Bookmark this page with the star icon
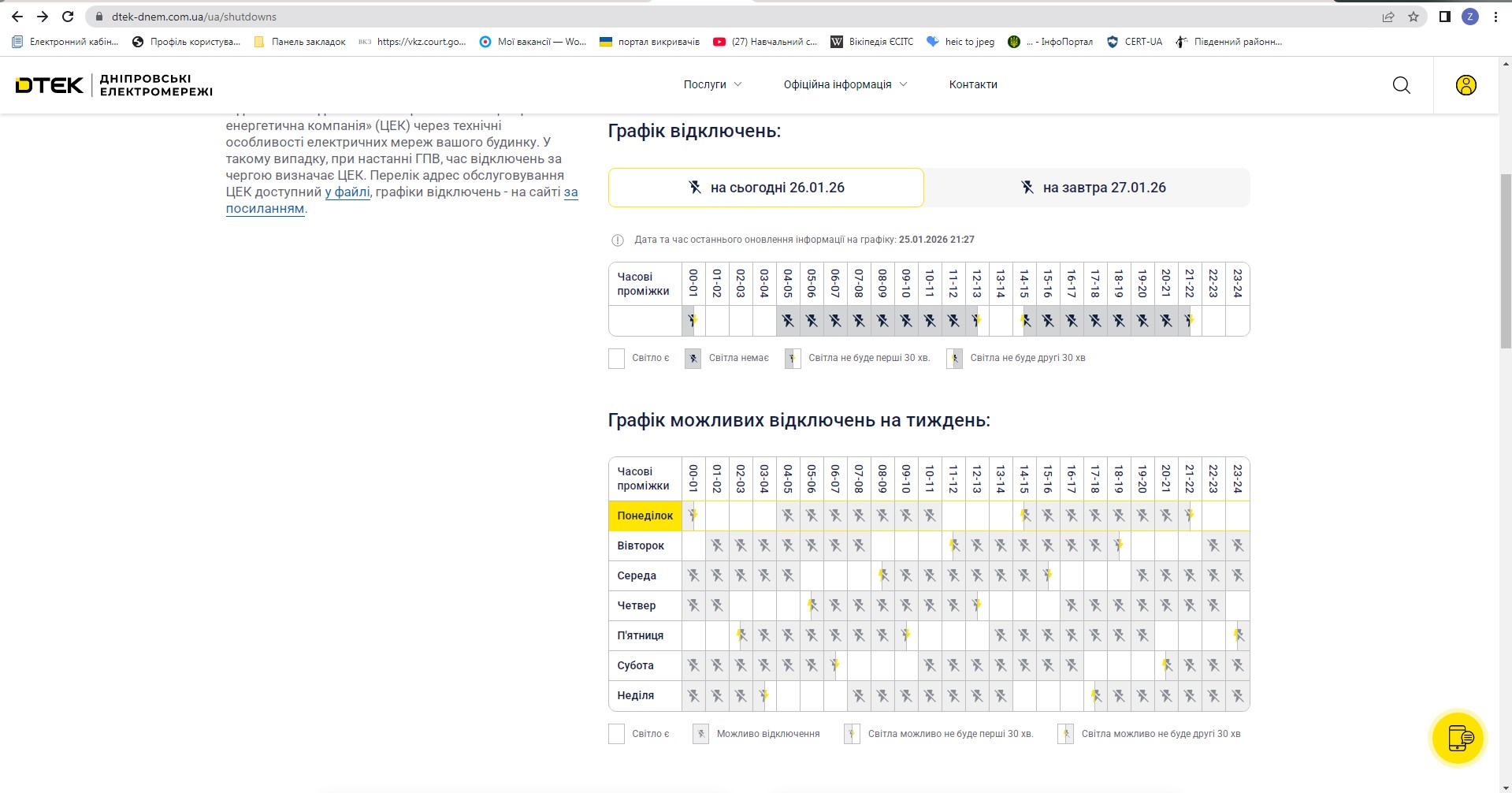 coord(1414,17)
